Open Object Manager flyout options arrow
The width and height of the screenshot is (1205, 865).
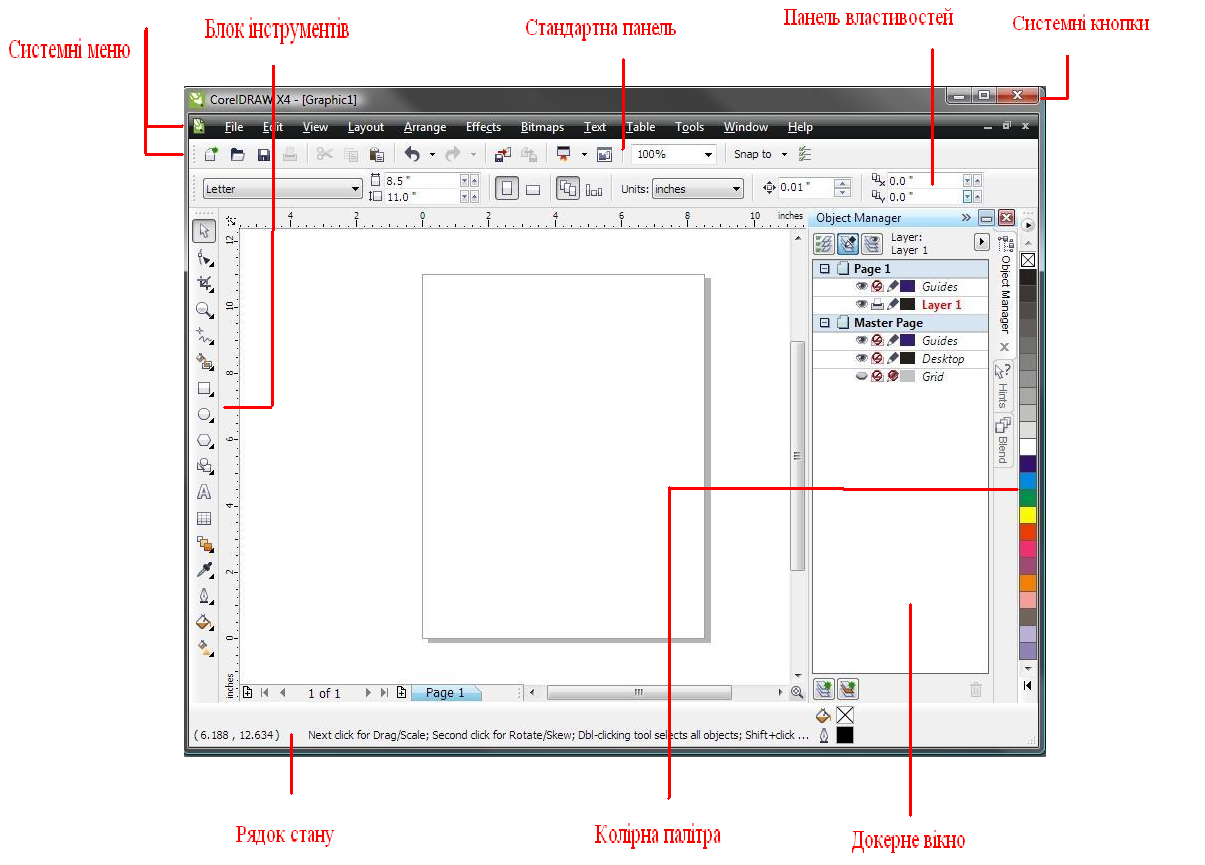pyautogui.click(x=981, y=242)
